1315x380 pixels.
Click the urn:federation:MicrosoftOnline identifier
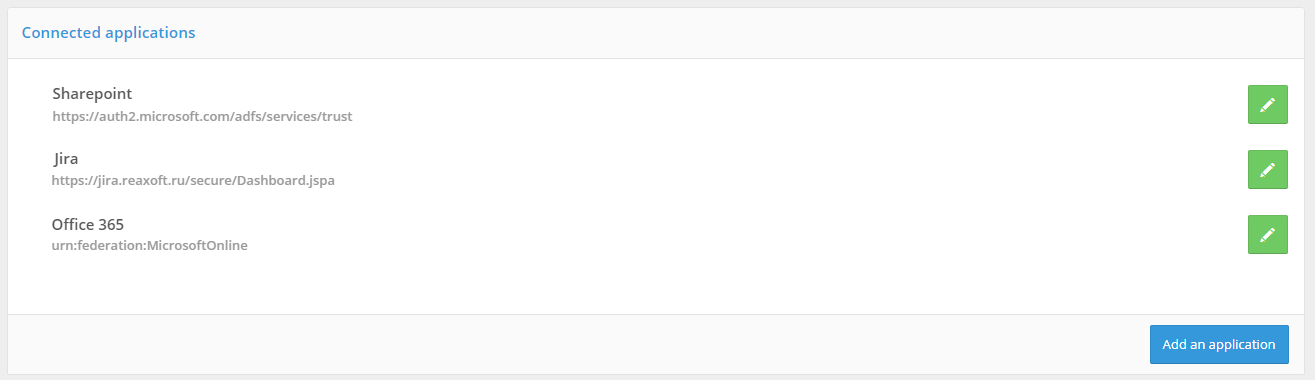click(150, 245)
